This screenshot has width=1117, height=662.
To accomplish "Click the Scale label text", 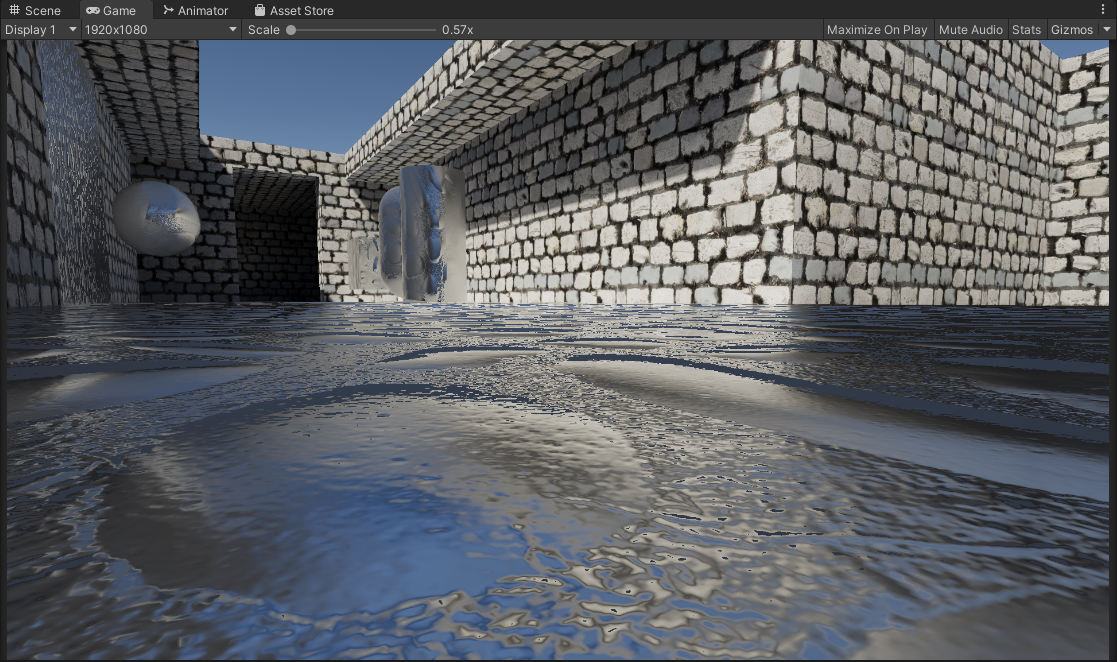I will [x=264, y=30].
